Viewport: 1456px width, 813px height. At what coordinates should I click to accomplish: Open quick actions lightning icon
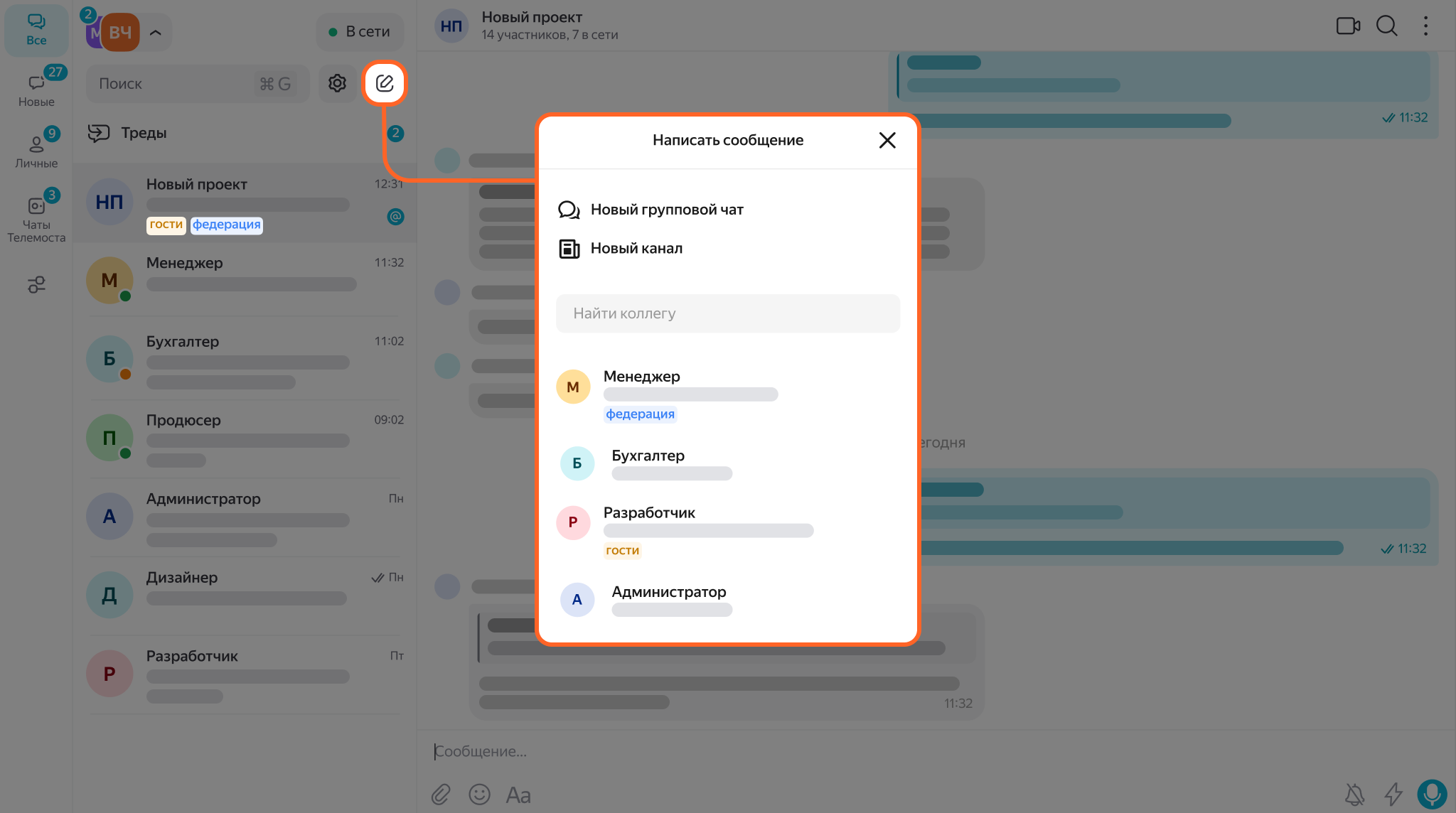point(1393,794)
